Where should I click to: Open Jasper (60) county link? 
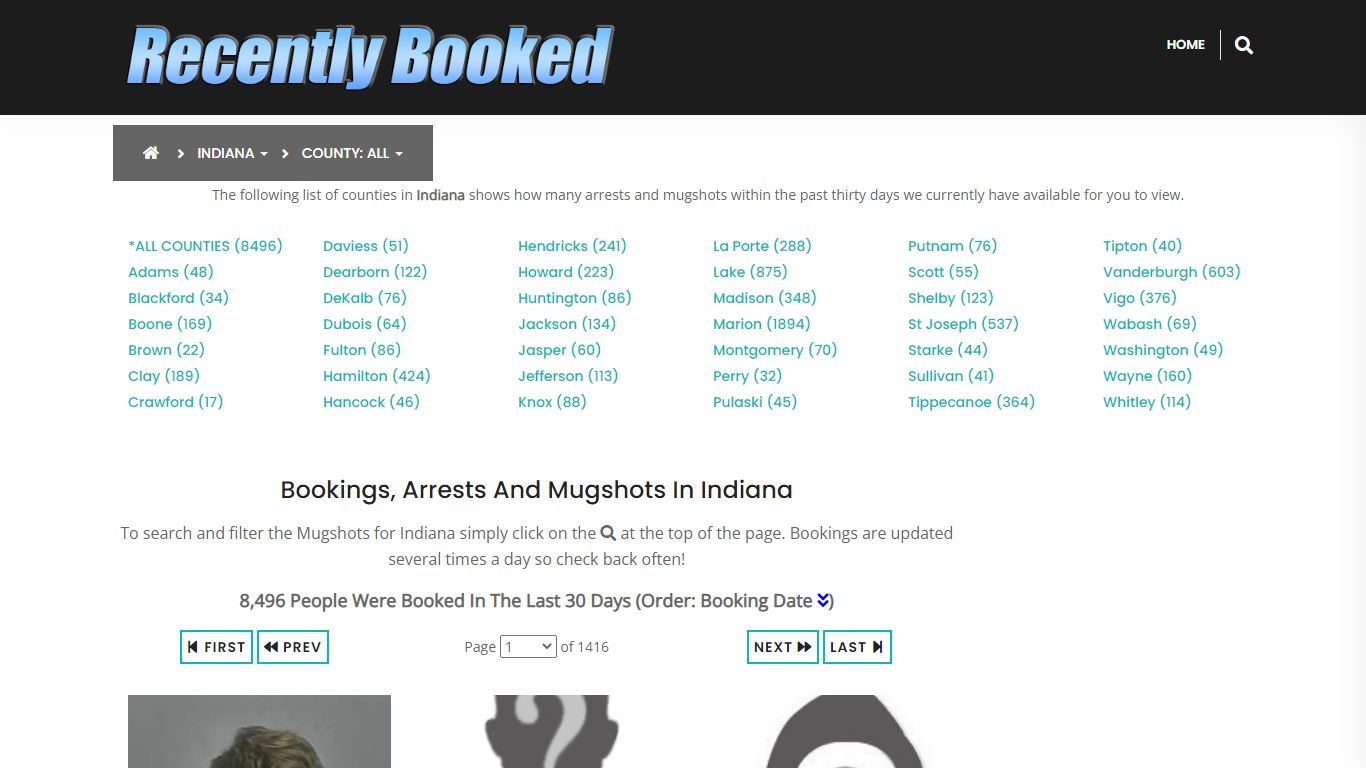(x=560, y=350)
